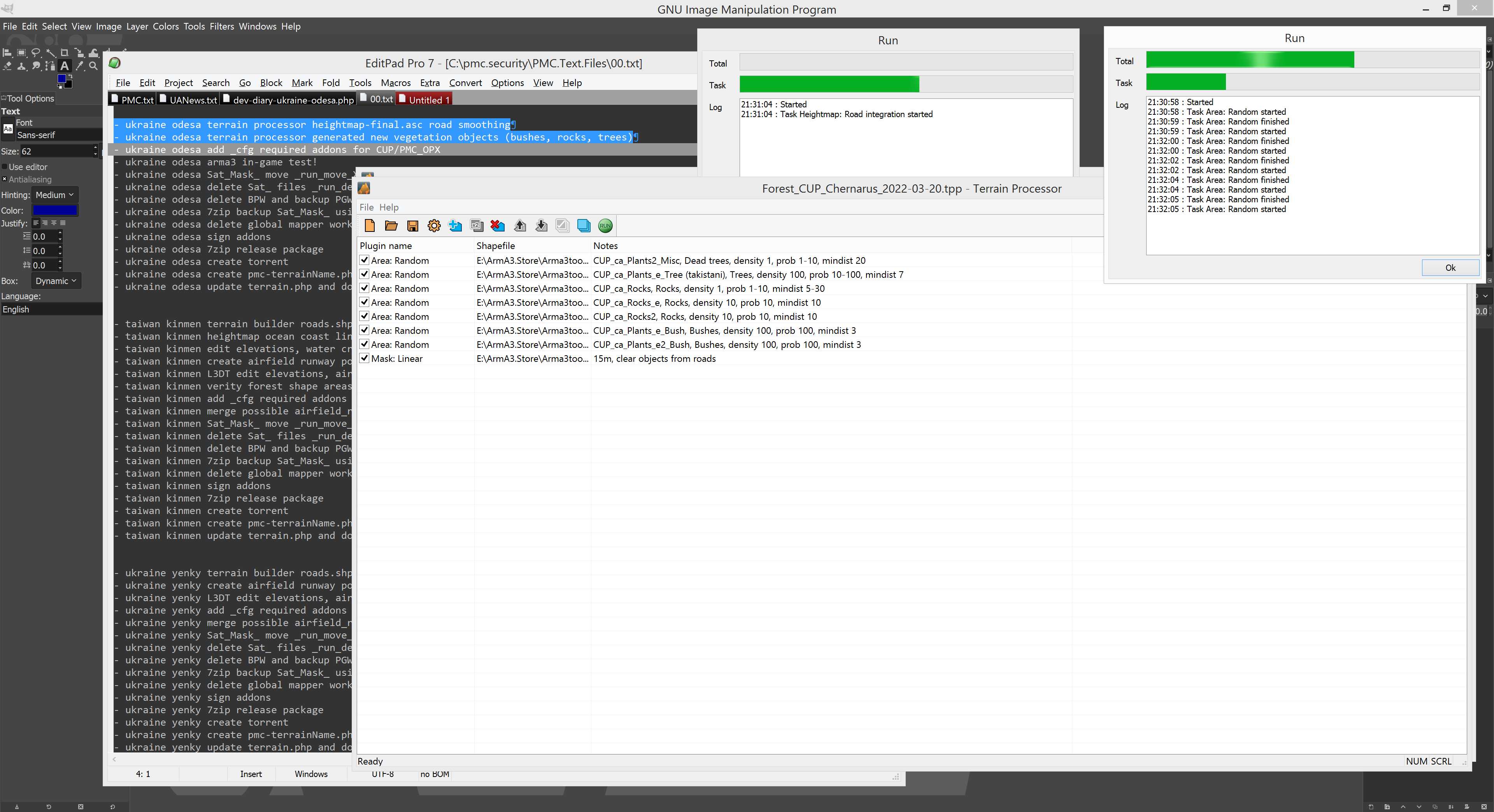Select the Paths tool

[51, 66]
